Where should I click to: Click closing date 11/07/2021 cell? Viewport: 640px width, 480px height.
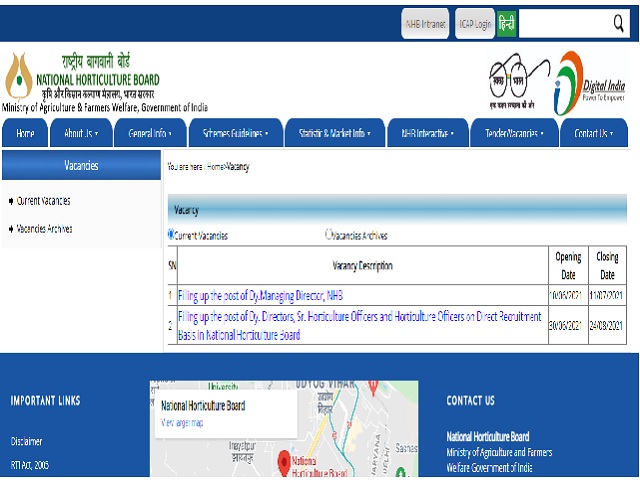(x=607, y=295)
